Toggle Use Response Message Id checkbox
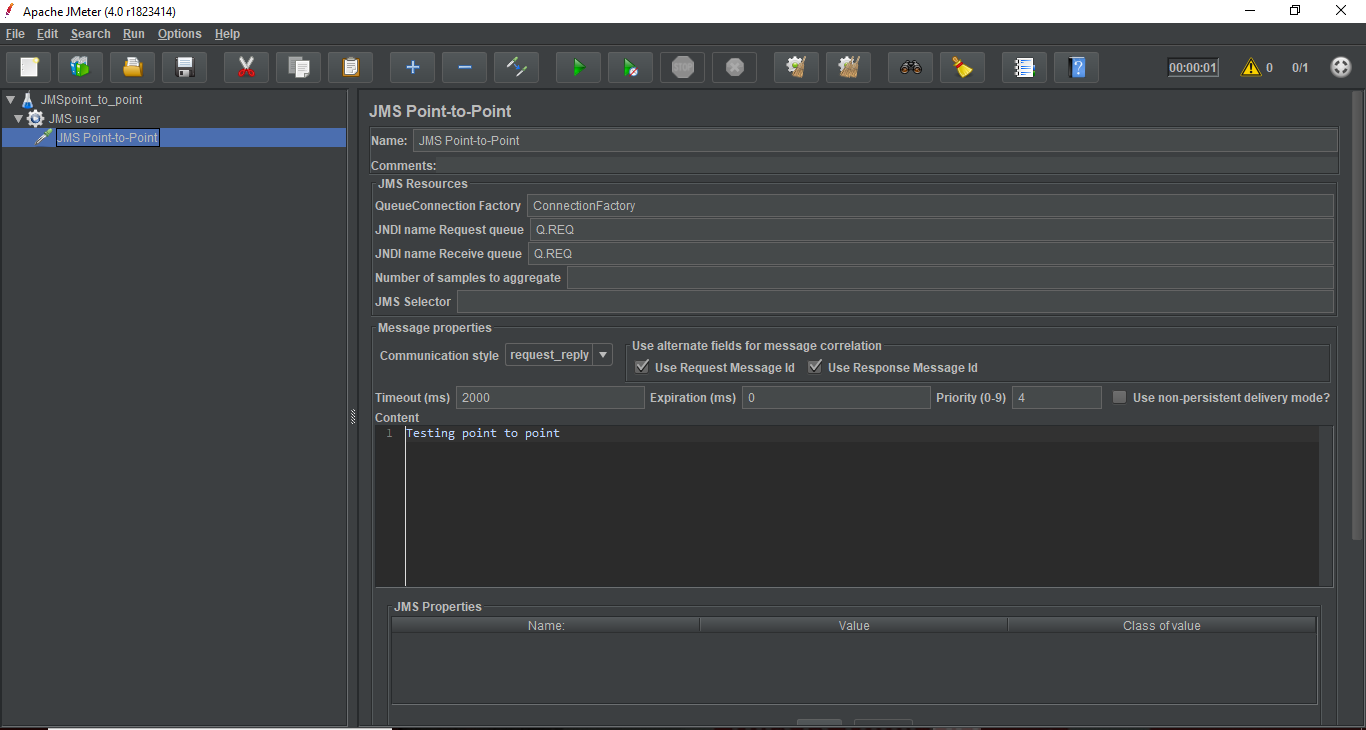 815,367
